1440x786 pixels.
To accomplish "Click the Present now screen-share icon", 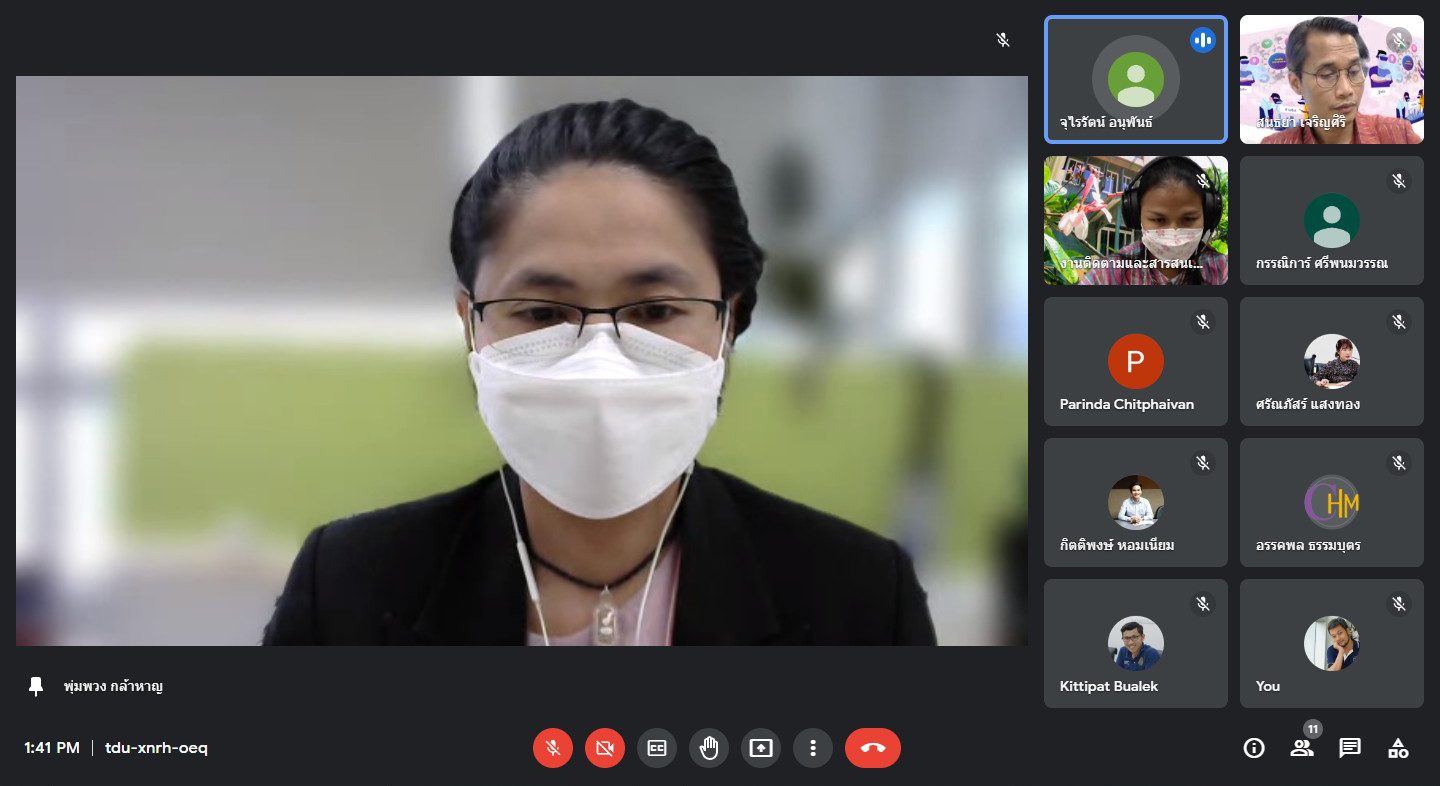I will [761, 748].
